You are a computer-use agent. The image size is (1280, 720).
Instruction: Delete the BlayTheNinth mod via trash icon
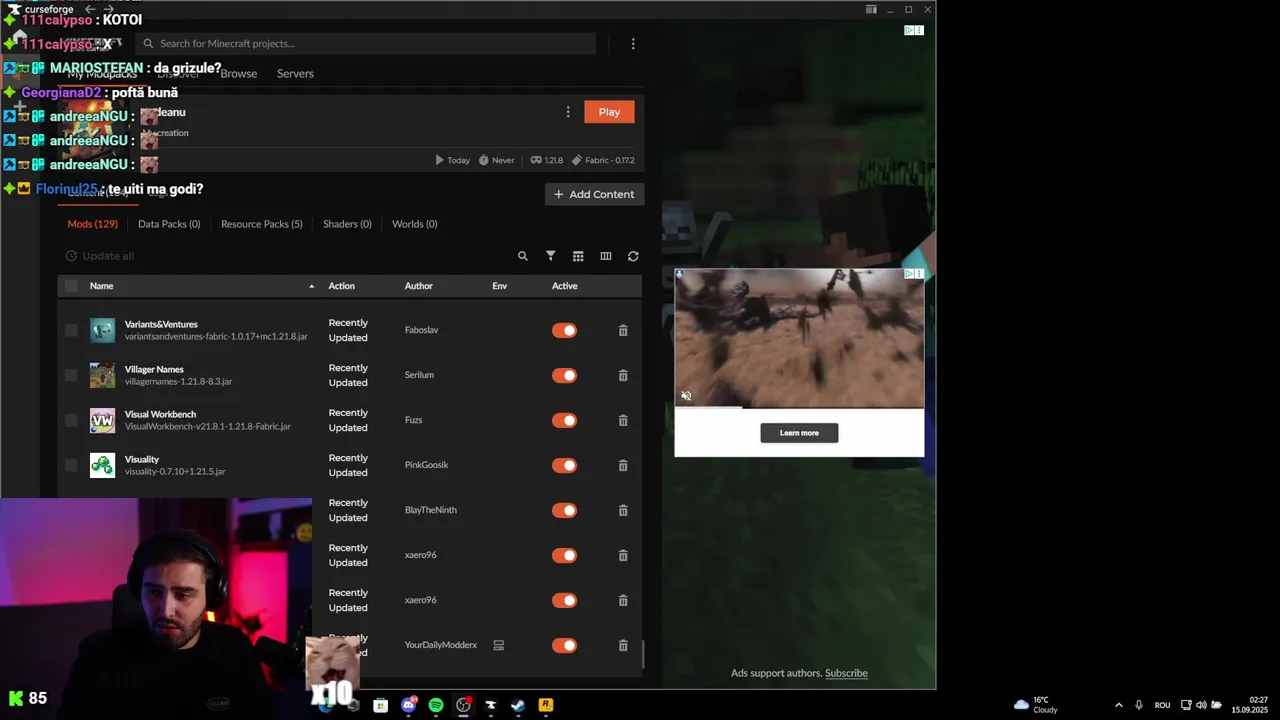623,510
